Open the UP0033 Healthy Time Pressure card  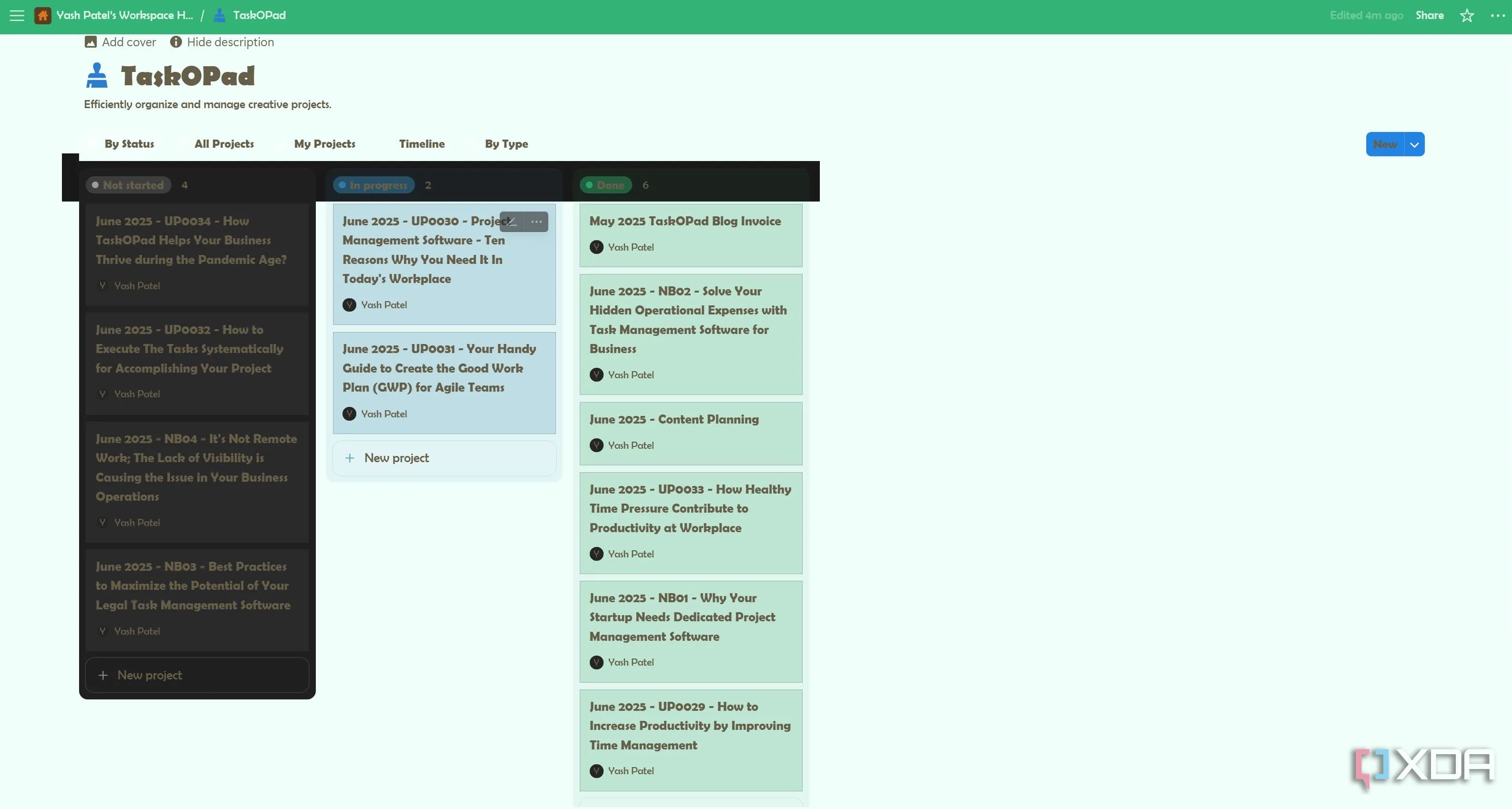pyautogui.click(x=691, y=523)
